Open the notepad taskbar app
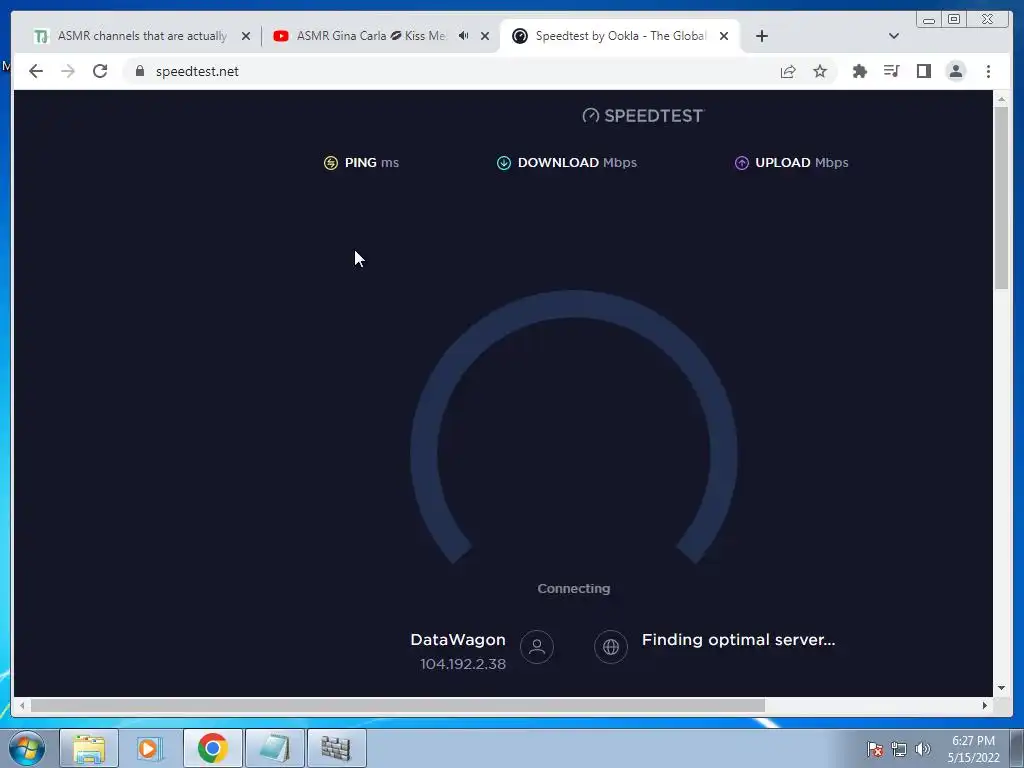This screenshot has height=768, width=1024. [274, 748]
